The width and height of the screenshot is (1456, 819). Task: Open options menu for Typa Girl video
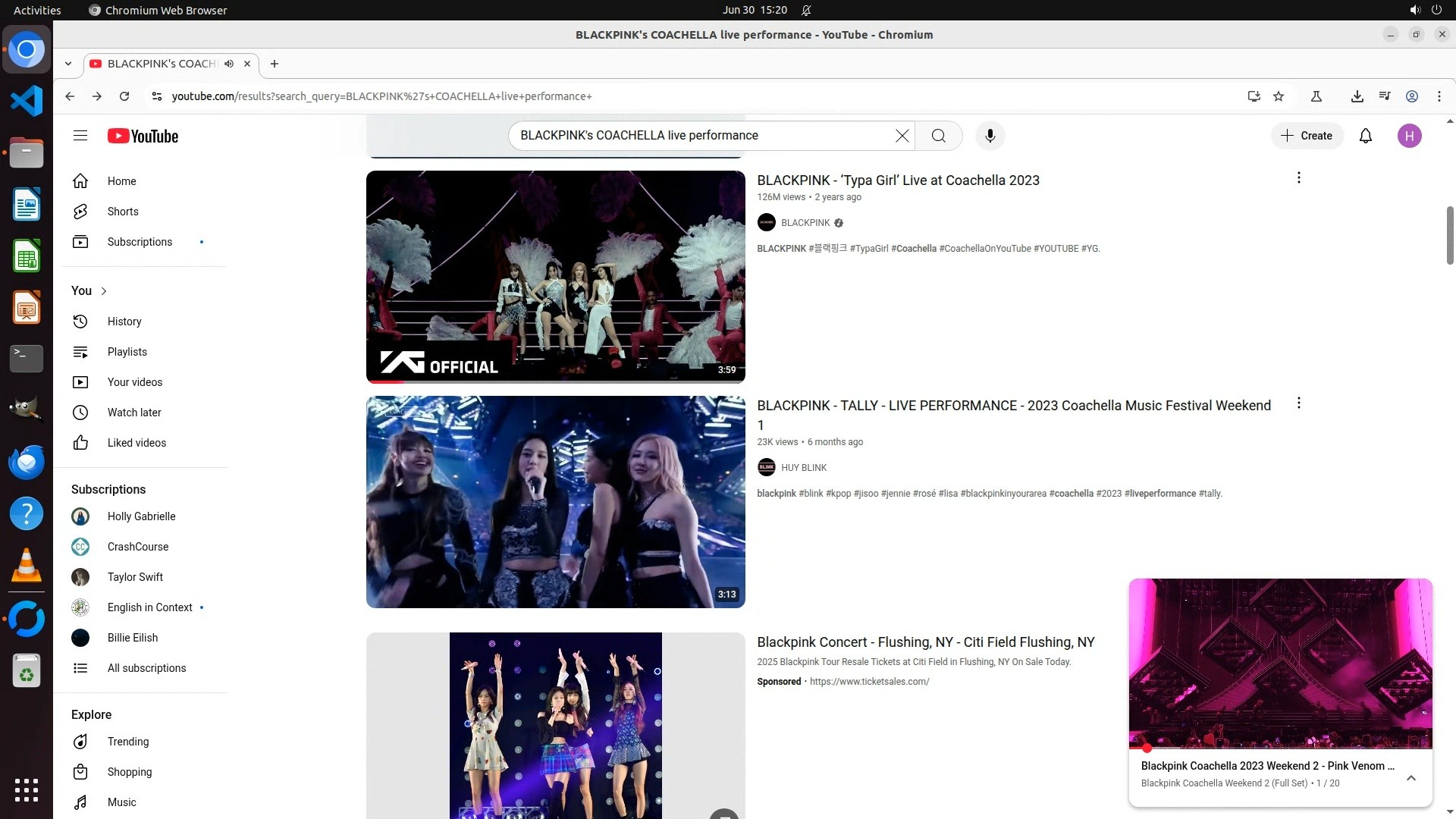[1298, 177]
